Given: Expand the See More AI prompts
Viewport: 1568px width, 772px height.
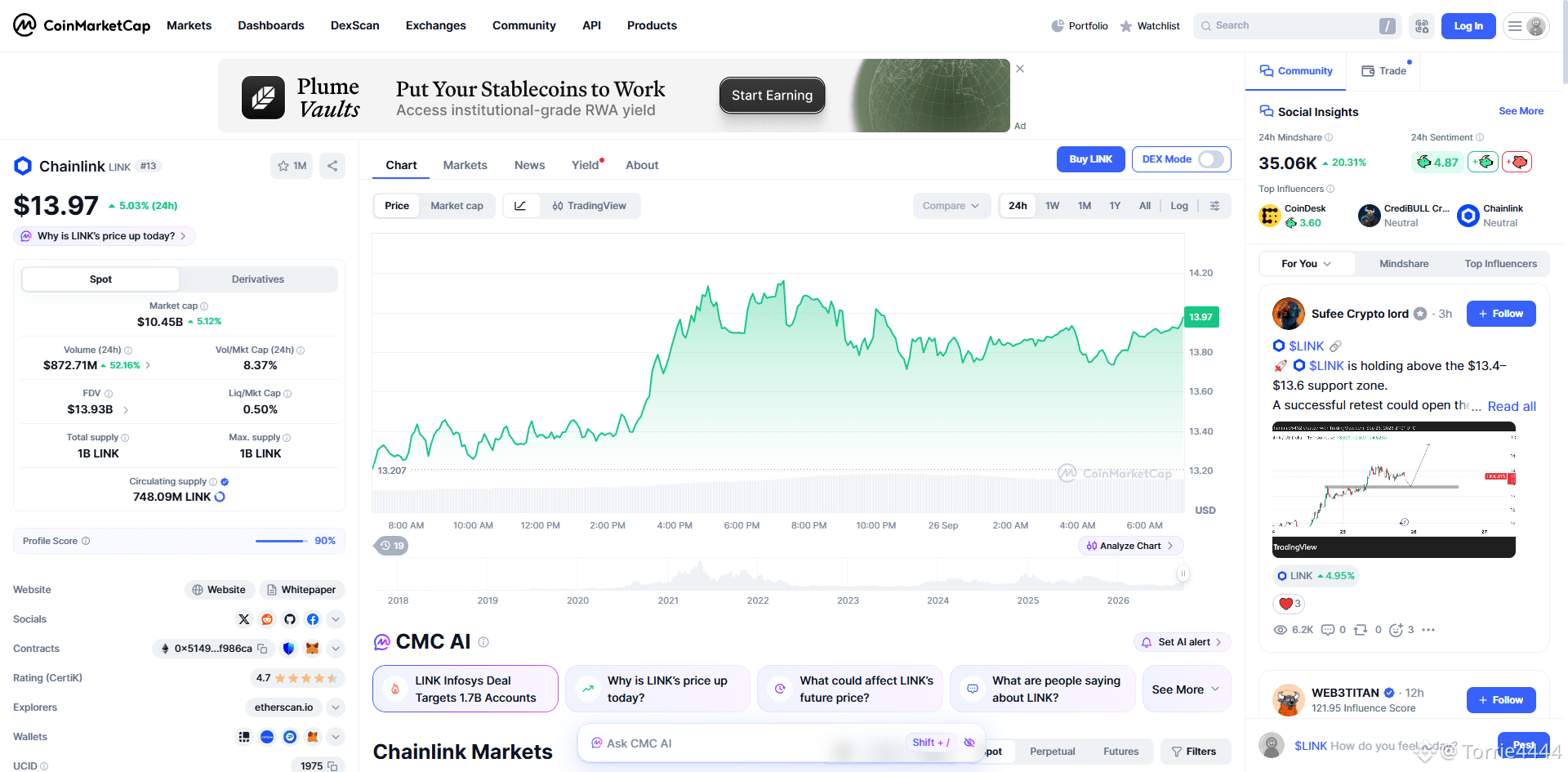Looking at the screenshot, I should (x=1186, y=689).
